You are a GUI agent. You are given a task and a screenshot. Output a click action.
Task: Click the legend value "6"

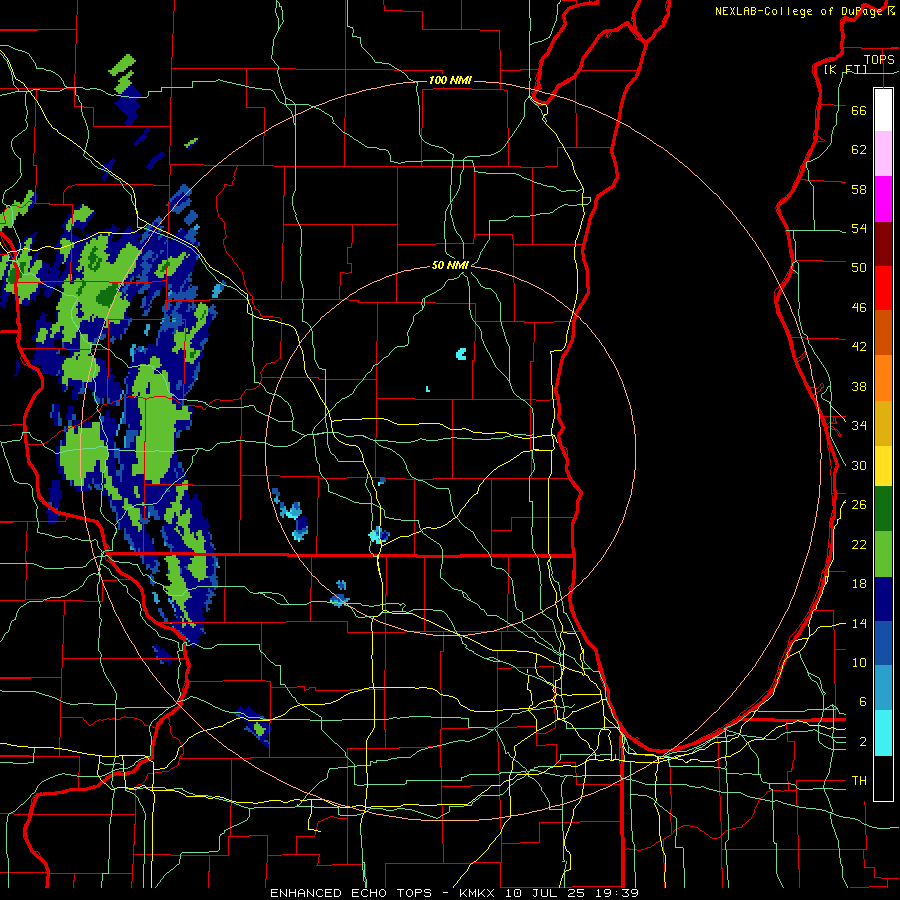(x=863, y=702)
